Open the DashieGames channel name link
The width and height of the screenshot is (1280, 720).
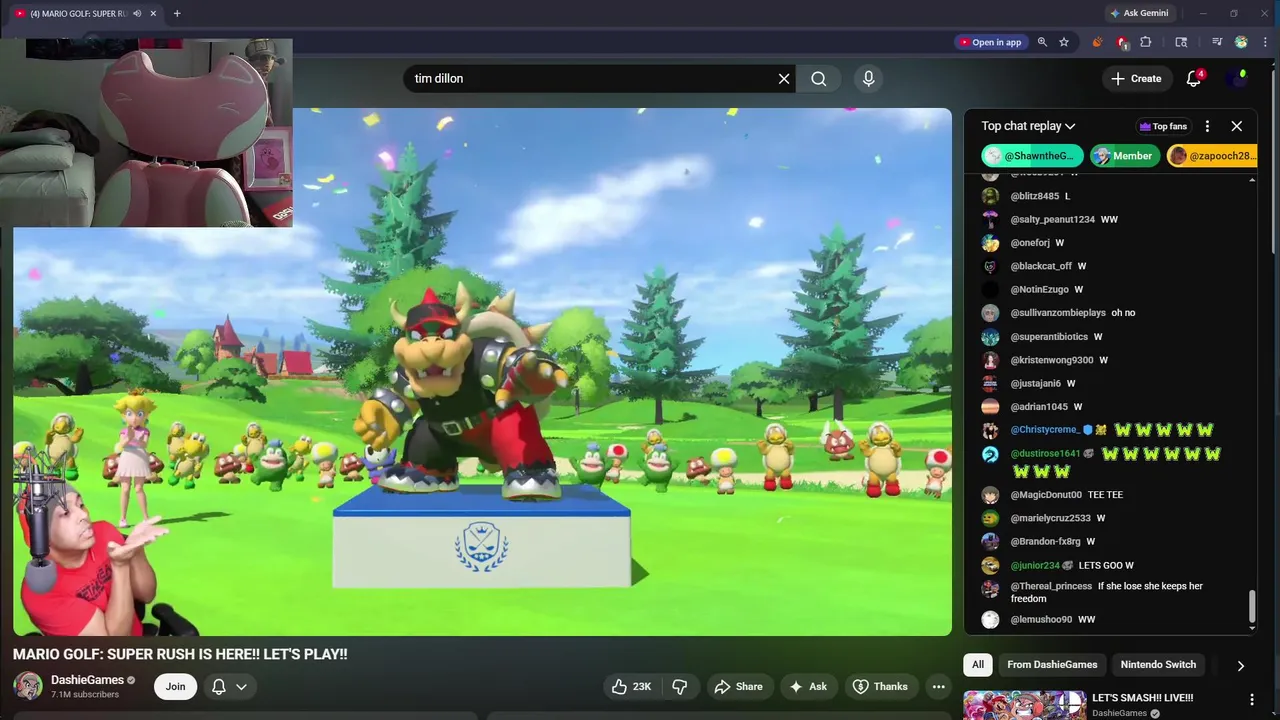pyautogui.click(x=87, y=680)
